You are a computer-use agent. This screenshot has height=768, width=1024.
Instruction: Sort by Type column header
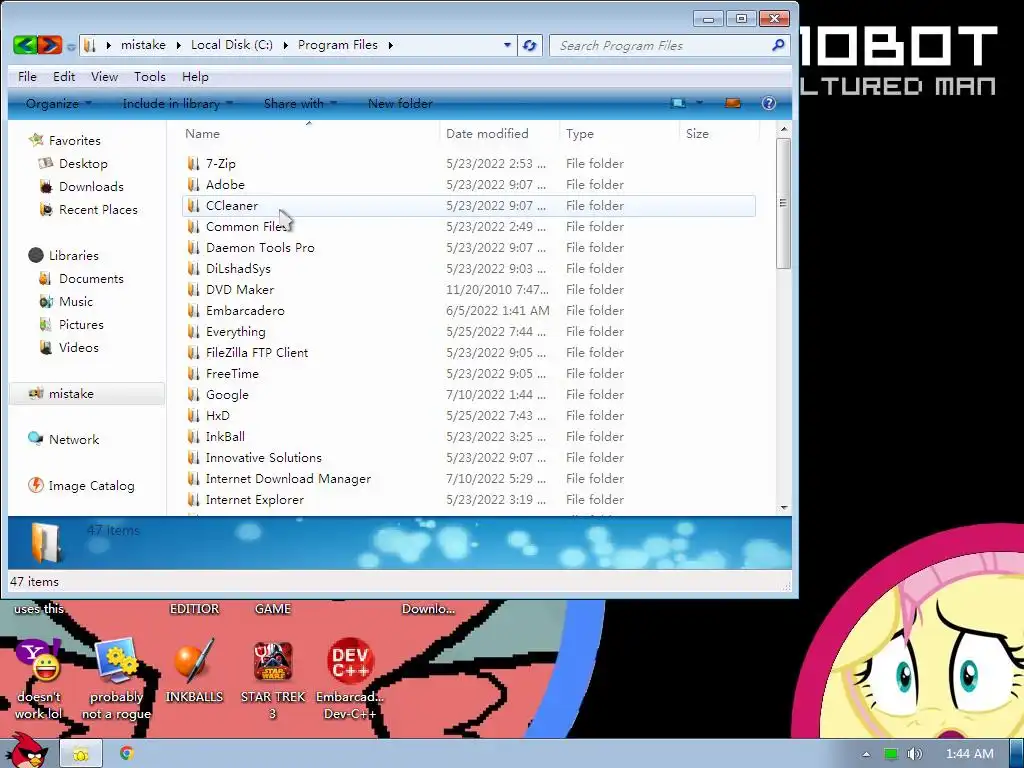click(x=580, y=134)
